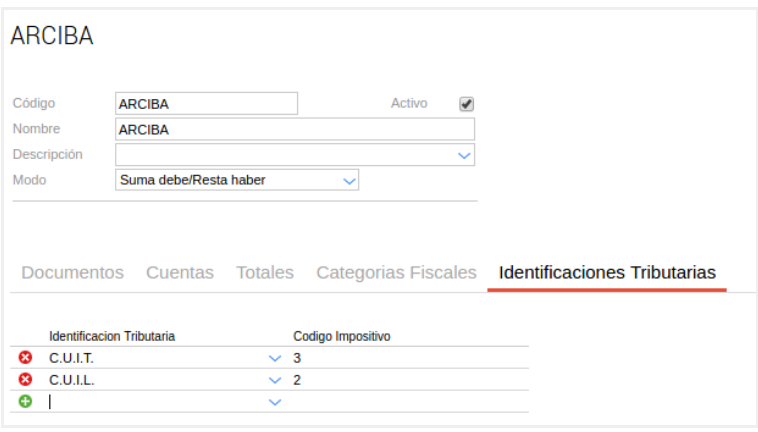Delete the C.U.I.T. row
This screenshot has height=432, width=758.
[26, 358]
